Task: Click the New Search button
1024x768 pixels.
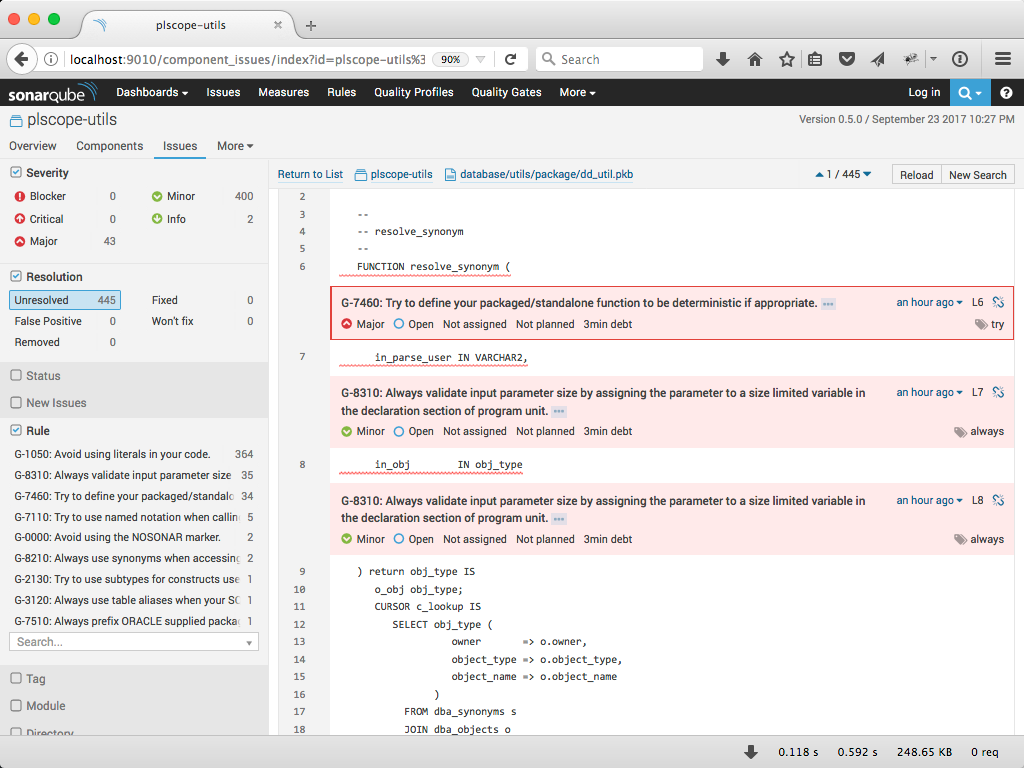Action: [978, 175]
